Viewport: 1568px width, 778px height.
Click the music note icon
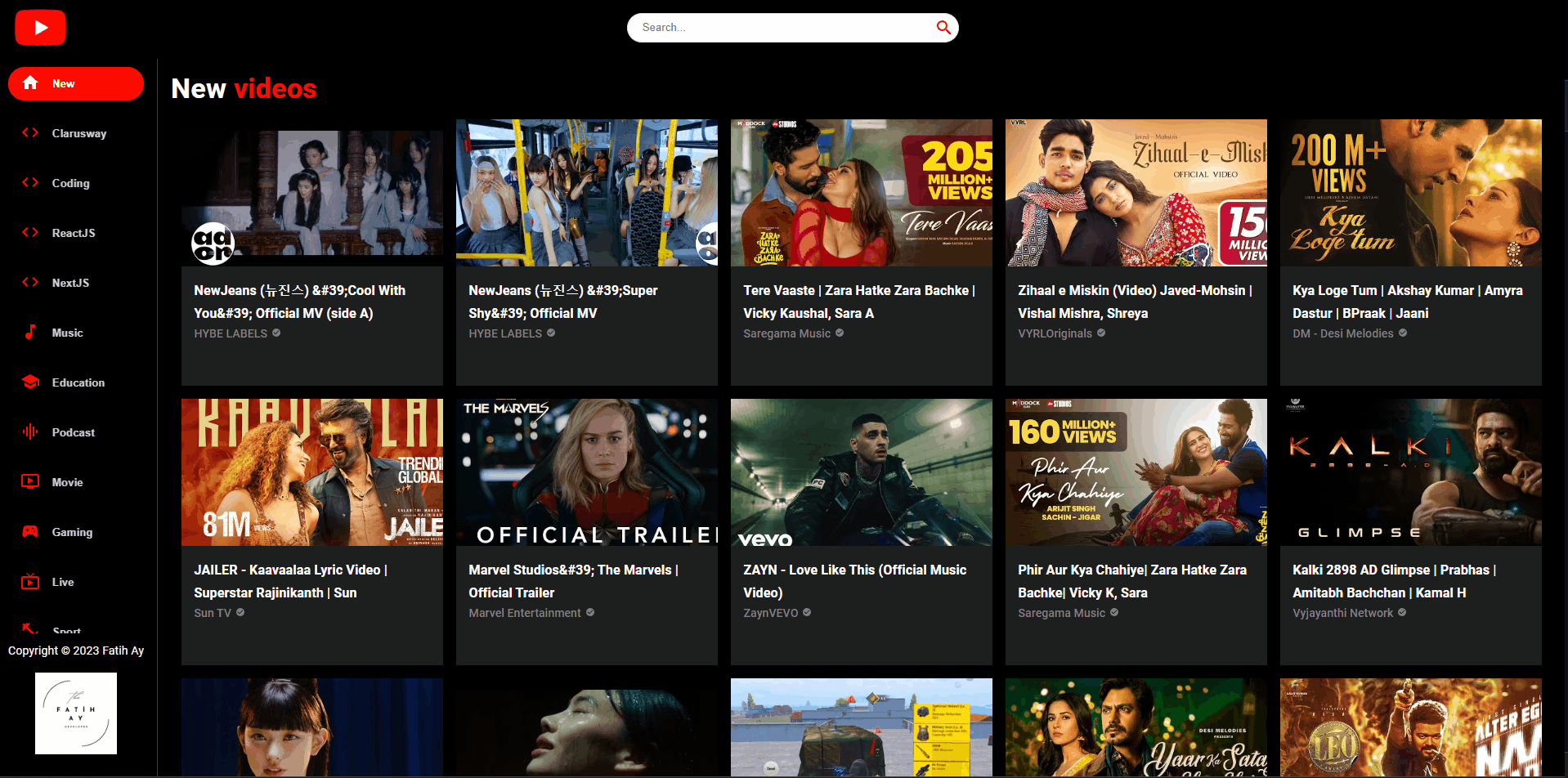tap(30, 333)
